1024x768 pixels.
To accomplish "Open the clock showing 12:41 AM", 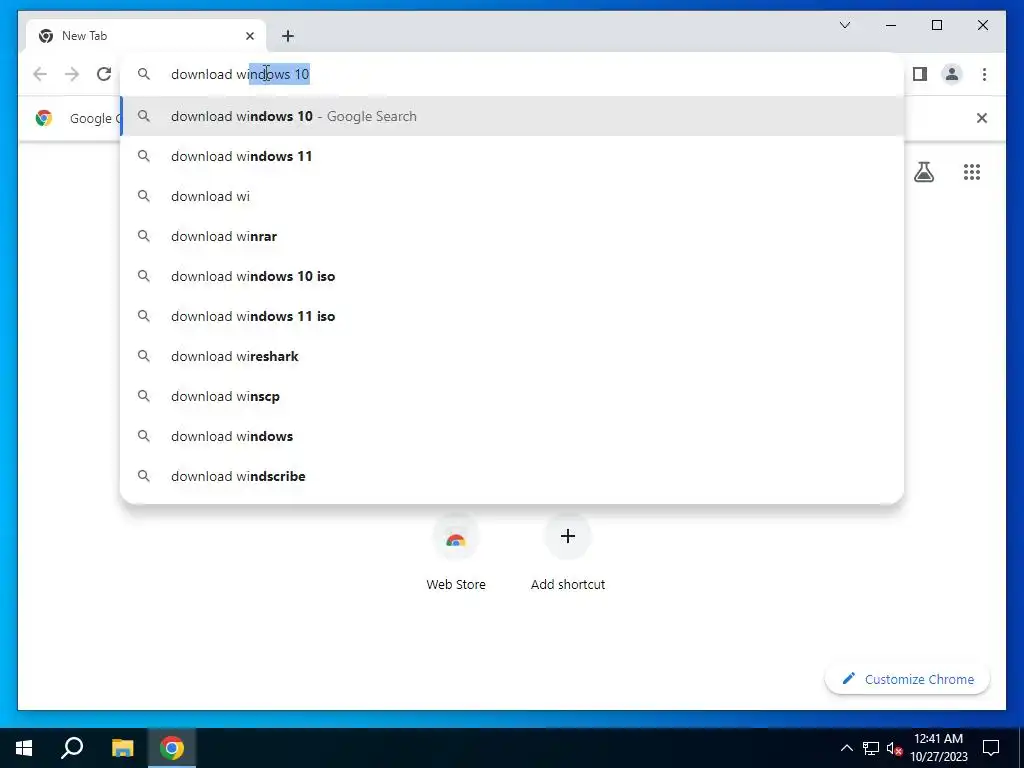I will [x=938, y=748].
